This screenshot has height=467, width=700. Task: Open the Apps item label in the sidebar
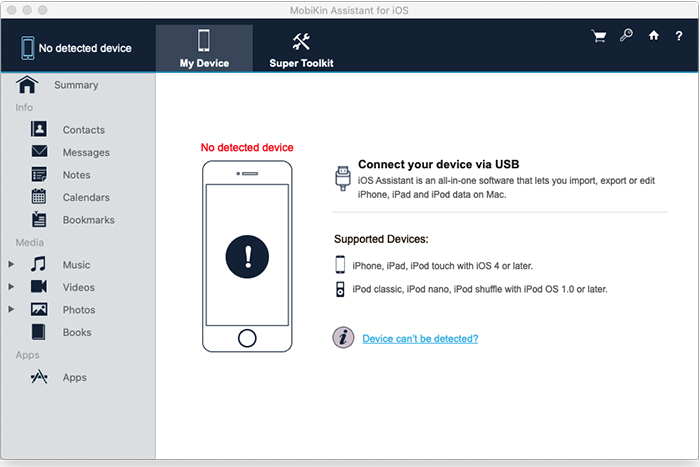click(75, 378)
